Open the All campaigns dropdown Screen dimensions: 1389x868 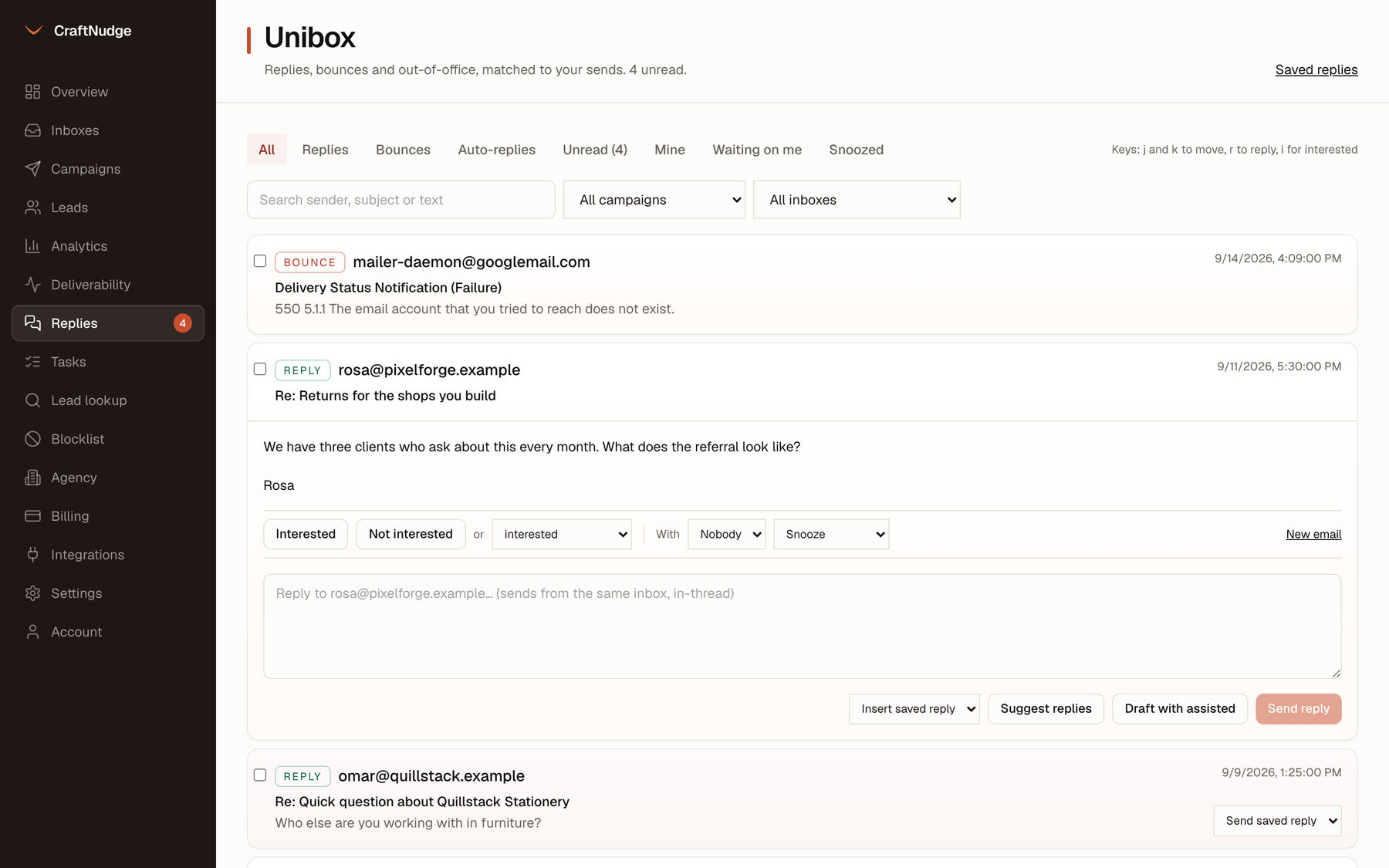pyautogui.click(x=654, y=200)
